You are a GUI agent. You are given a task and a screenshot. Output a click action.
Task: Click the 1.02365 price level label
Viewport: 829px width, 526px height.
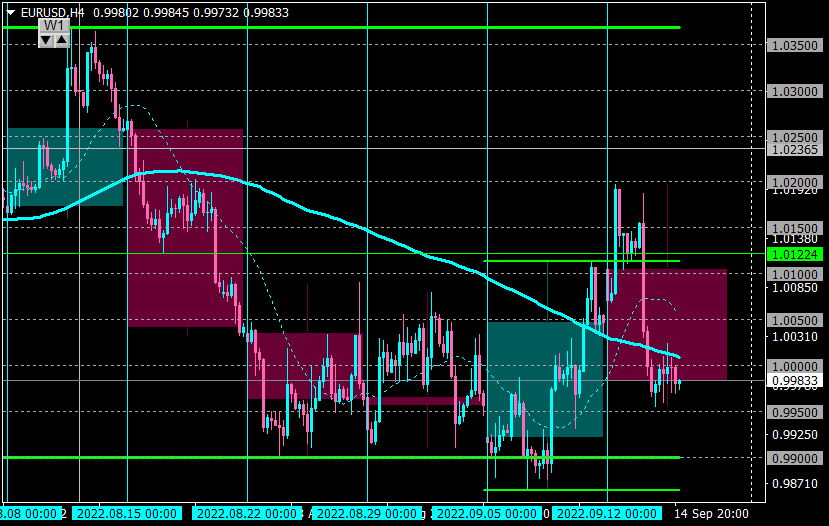click(795, 150)
